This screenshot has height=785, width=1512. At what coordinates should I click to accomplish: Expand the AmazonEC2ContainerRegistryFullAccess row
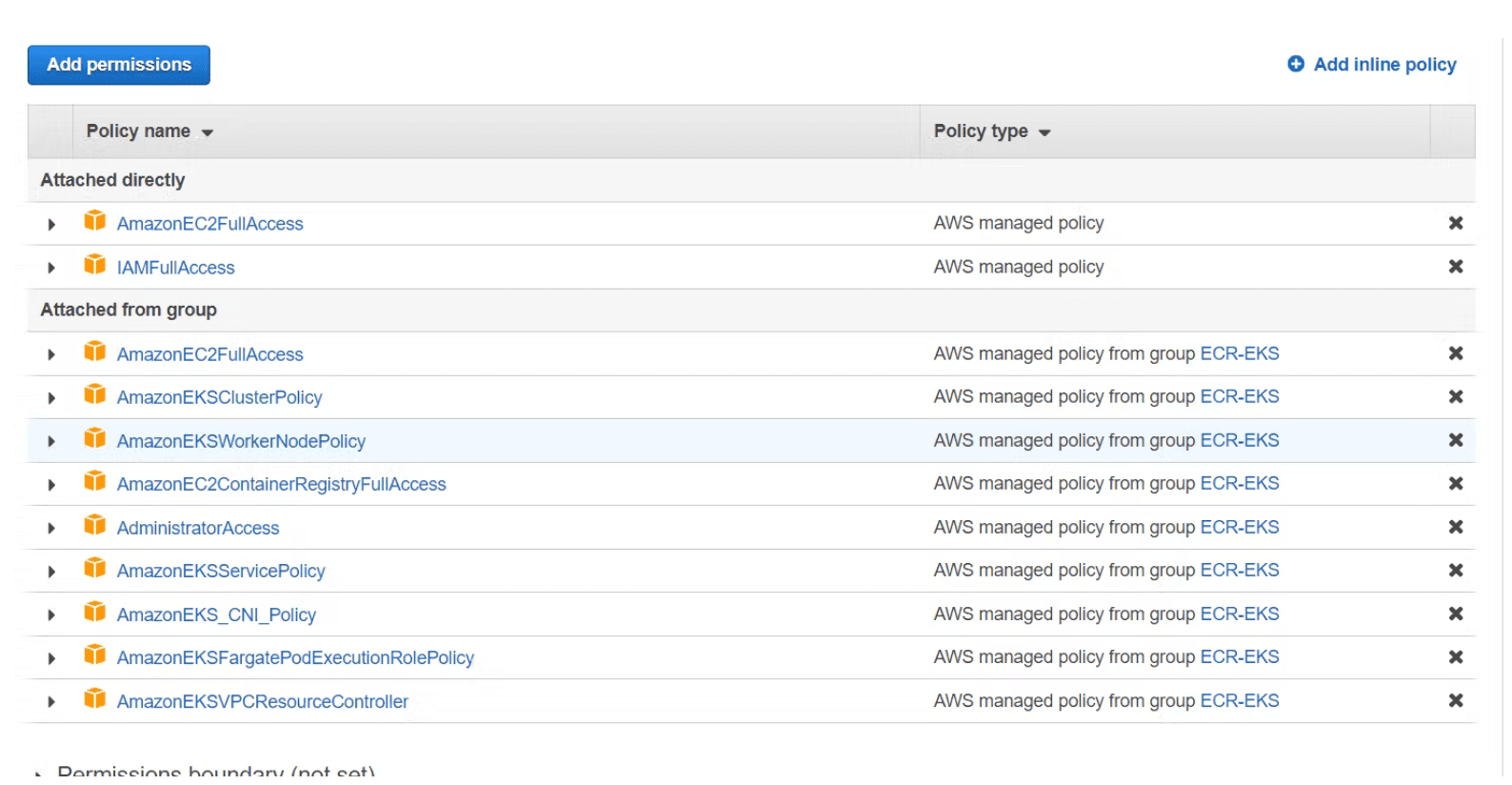click(51, 486)
